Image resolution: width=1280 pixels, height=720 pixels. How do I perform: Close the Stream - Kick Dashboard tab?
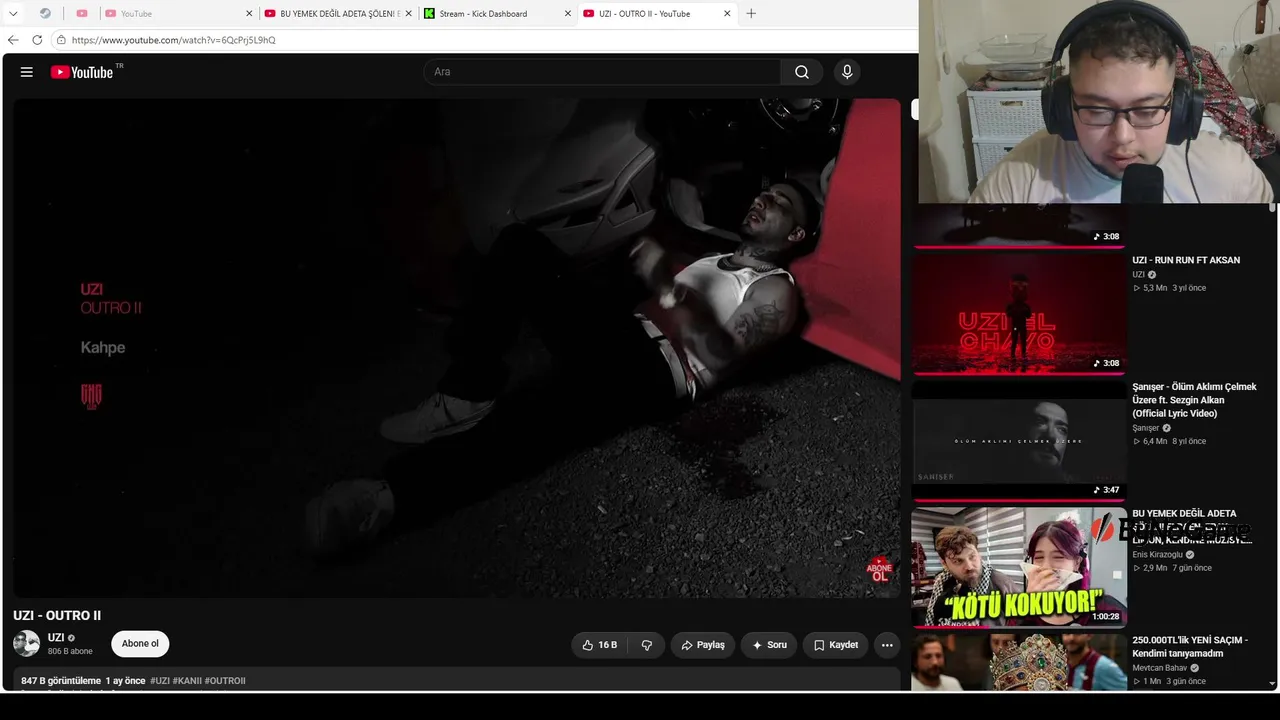(x=568, y=14)
